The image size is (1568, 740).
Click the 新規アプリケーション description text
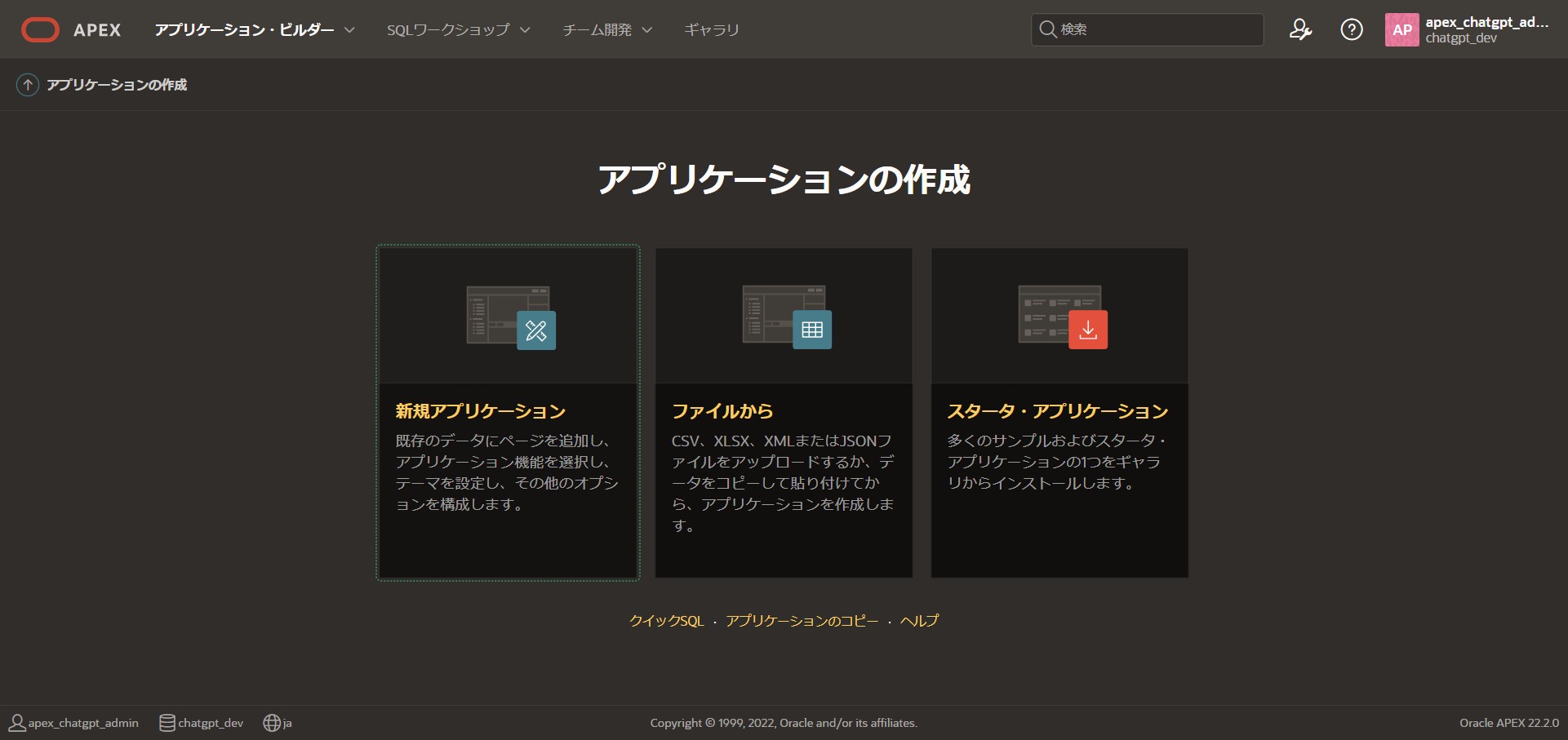click(507, 472)
